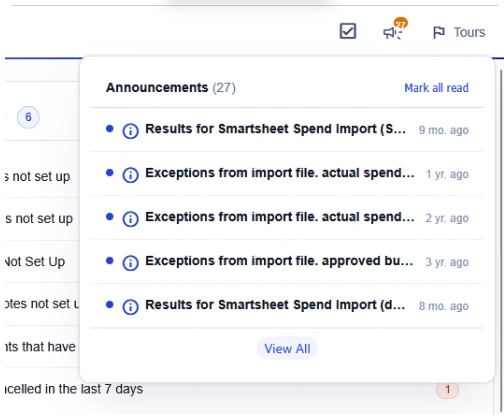Click unread dot on the 3 yr. ago announcement
This screenshot has height=419, width=504.
point(110,261)
